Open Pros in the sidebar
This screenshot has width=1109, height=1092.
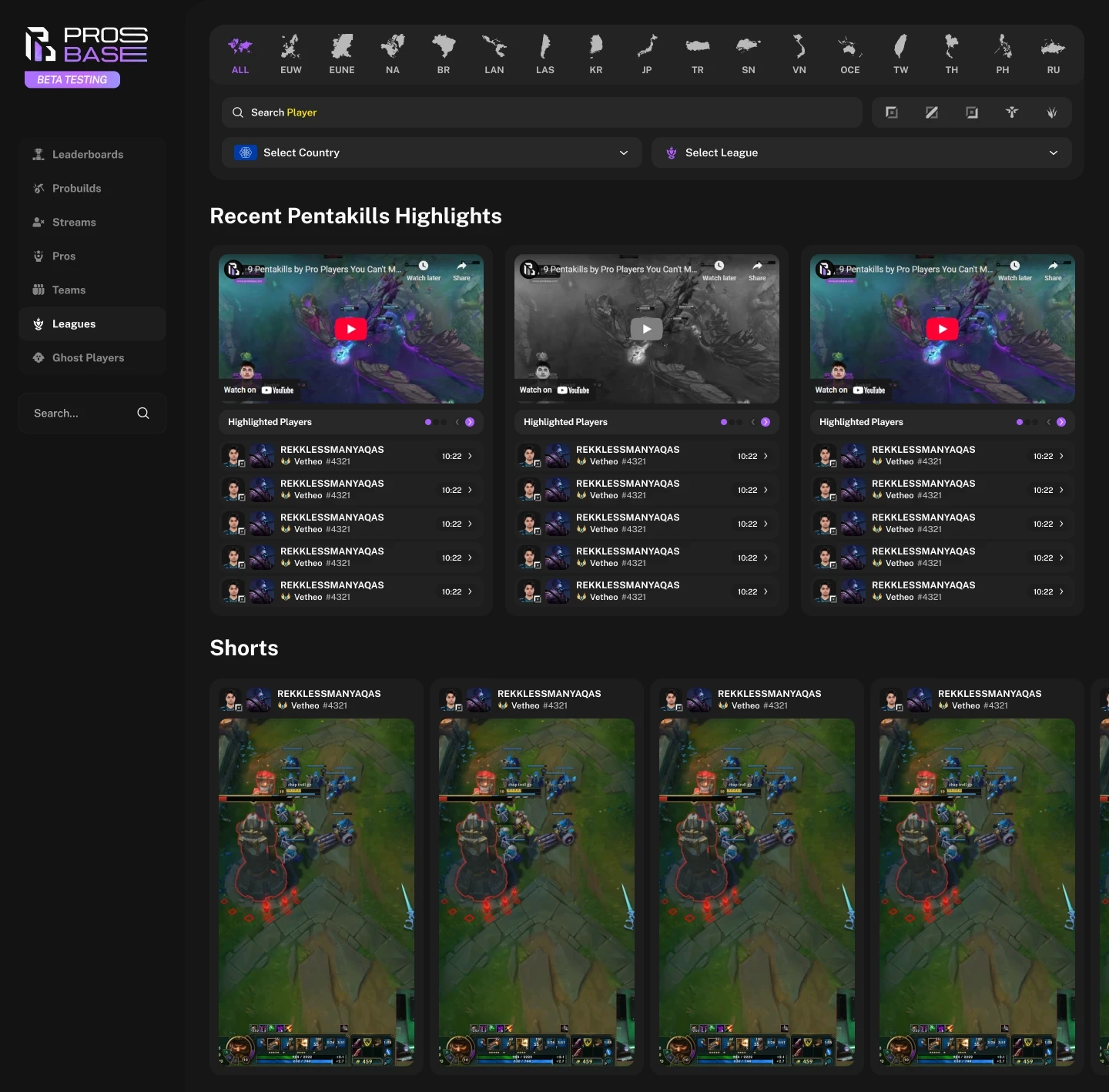(x=92, y=256)
